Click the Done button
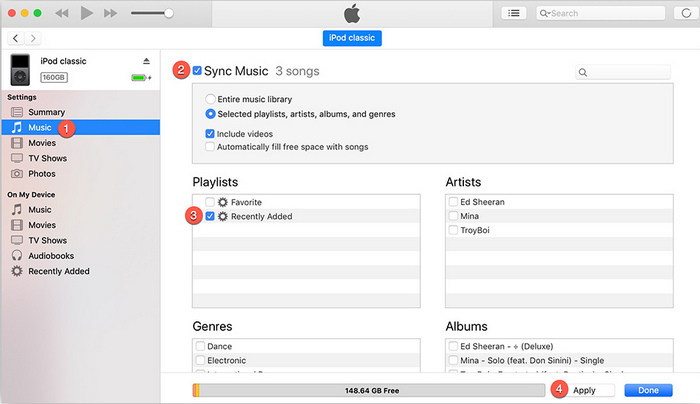700x404 pixels. [x=648, y=390]
